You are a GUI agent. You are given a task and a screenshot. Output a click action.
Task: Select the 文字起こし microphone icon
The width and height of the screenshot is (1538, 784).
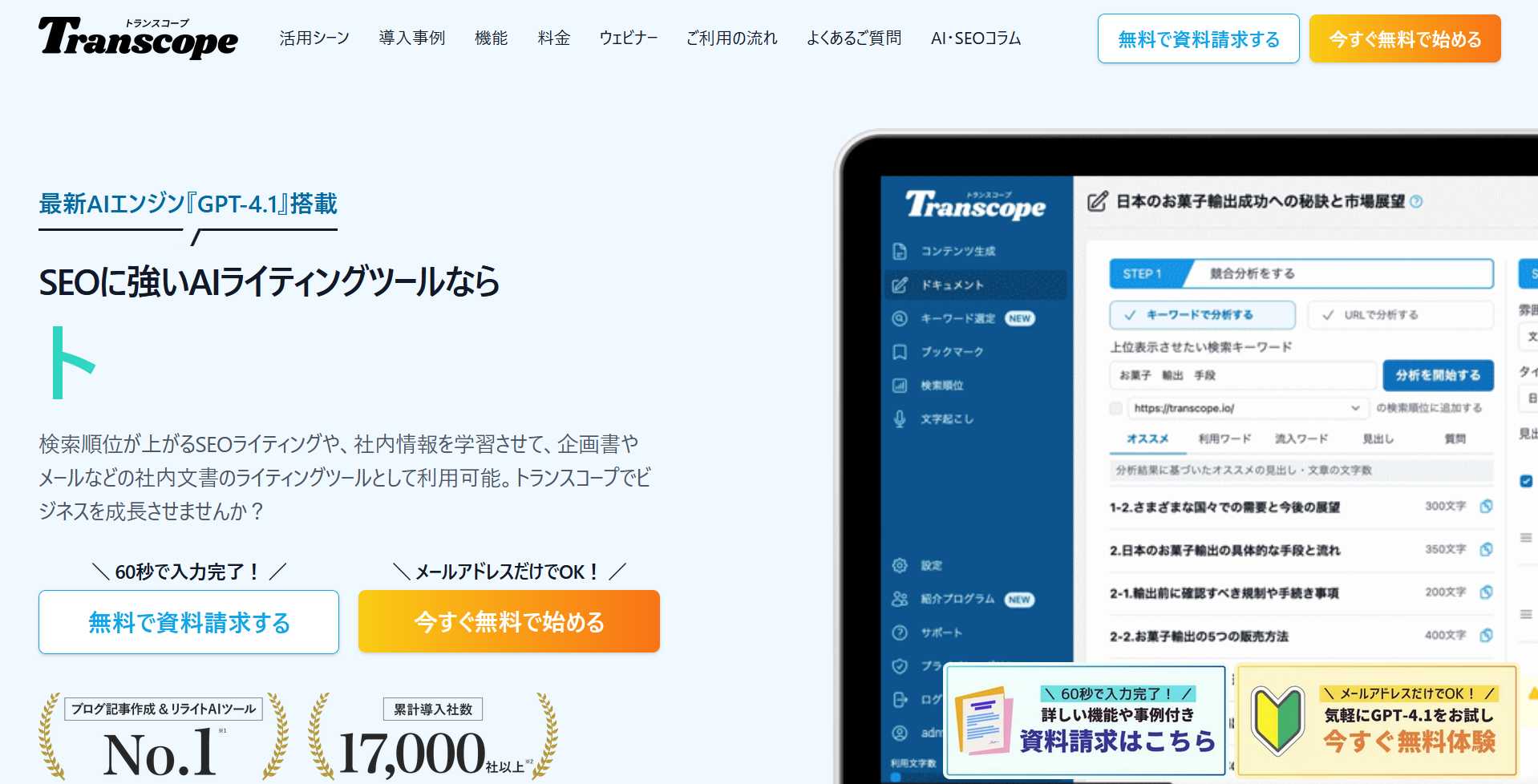(x=900, y=418)
